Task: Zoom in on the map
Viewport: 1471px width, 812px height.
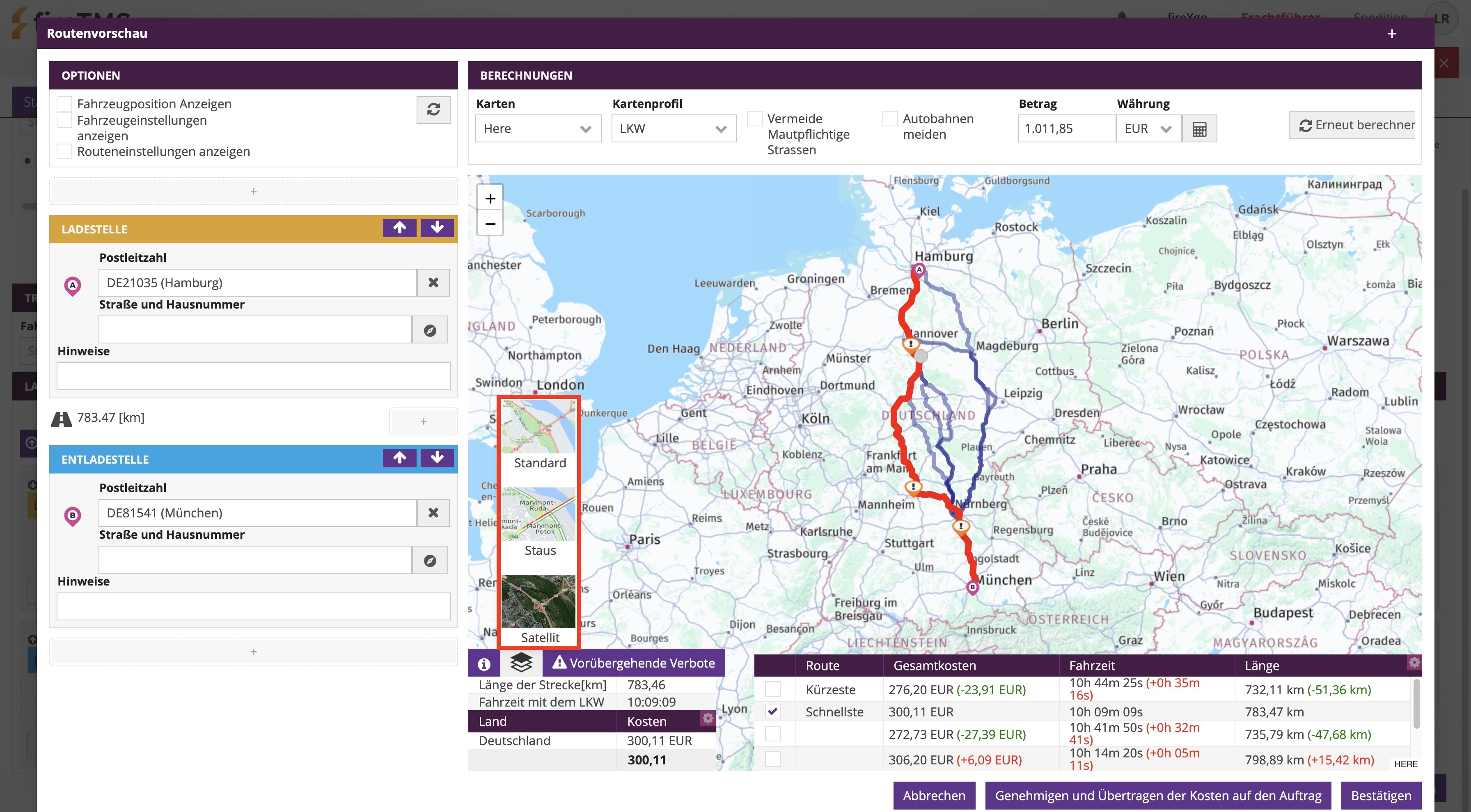Action: pos(490,198)
